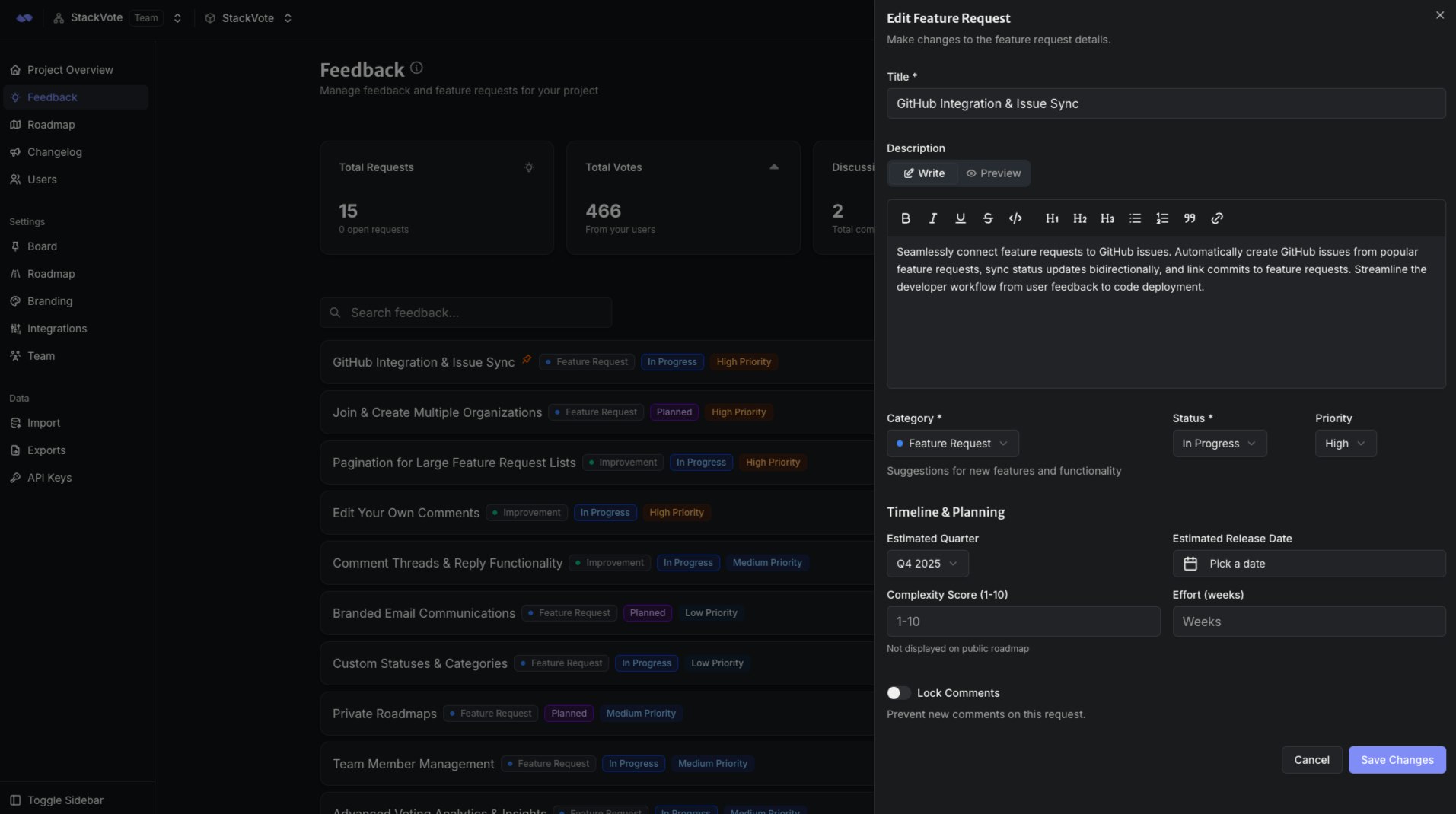Click the lightbulb icon in Total Requests card

(529, 167)
